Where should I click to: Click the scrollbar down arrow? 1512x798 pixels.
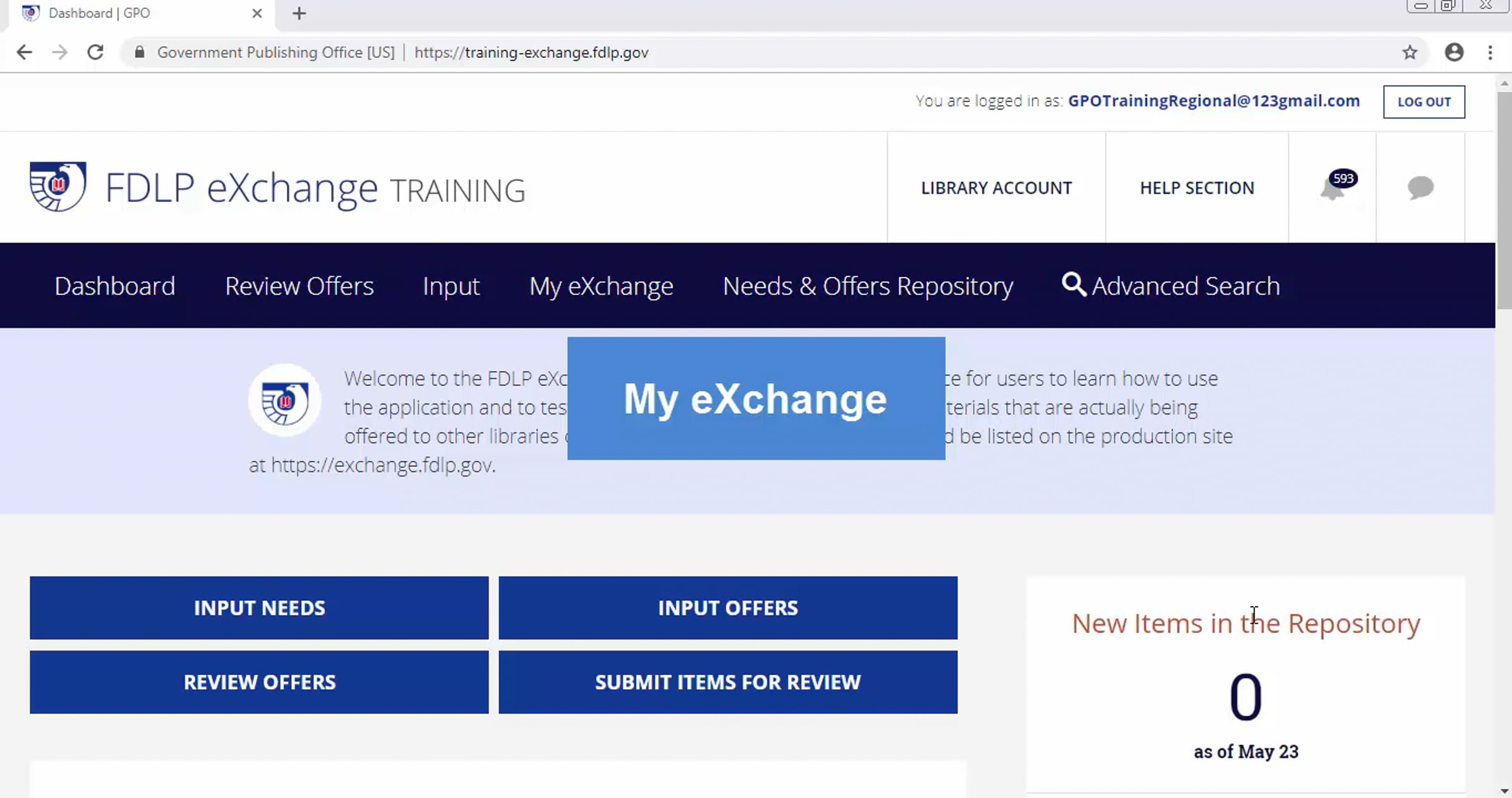tap(1504, 790)
